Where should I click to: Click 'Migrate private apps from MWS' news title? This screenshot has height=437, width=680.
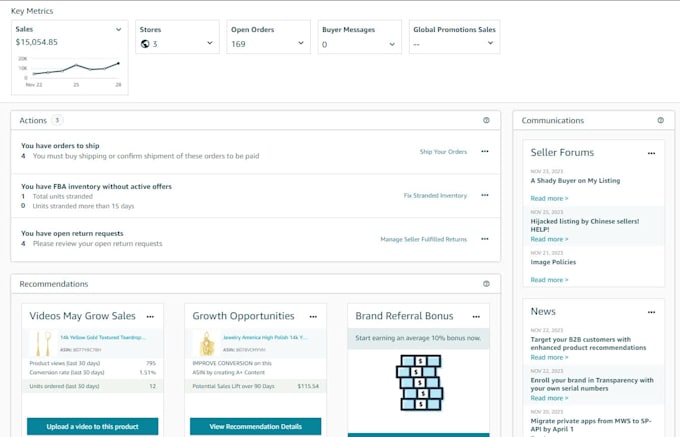coord(591,425)
